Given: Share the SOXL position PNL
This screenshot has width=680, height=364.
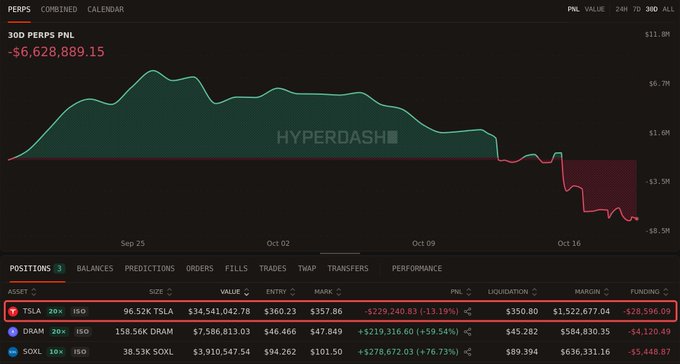Looking at the screenshot, I should [x=468, y=352].
